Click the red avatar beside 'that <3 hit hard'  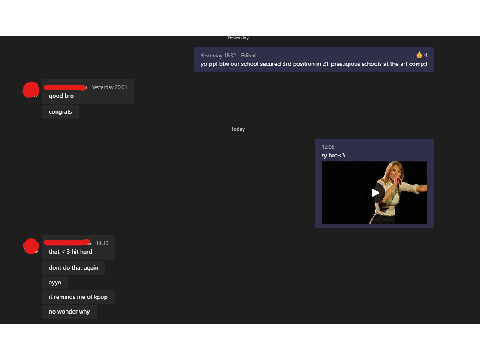(31, 246)
